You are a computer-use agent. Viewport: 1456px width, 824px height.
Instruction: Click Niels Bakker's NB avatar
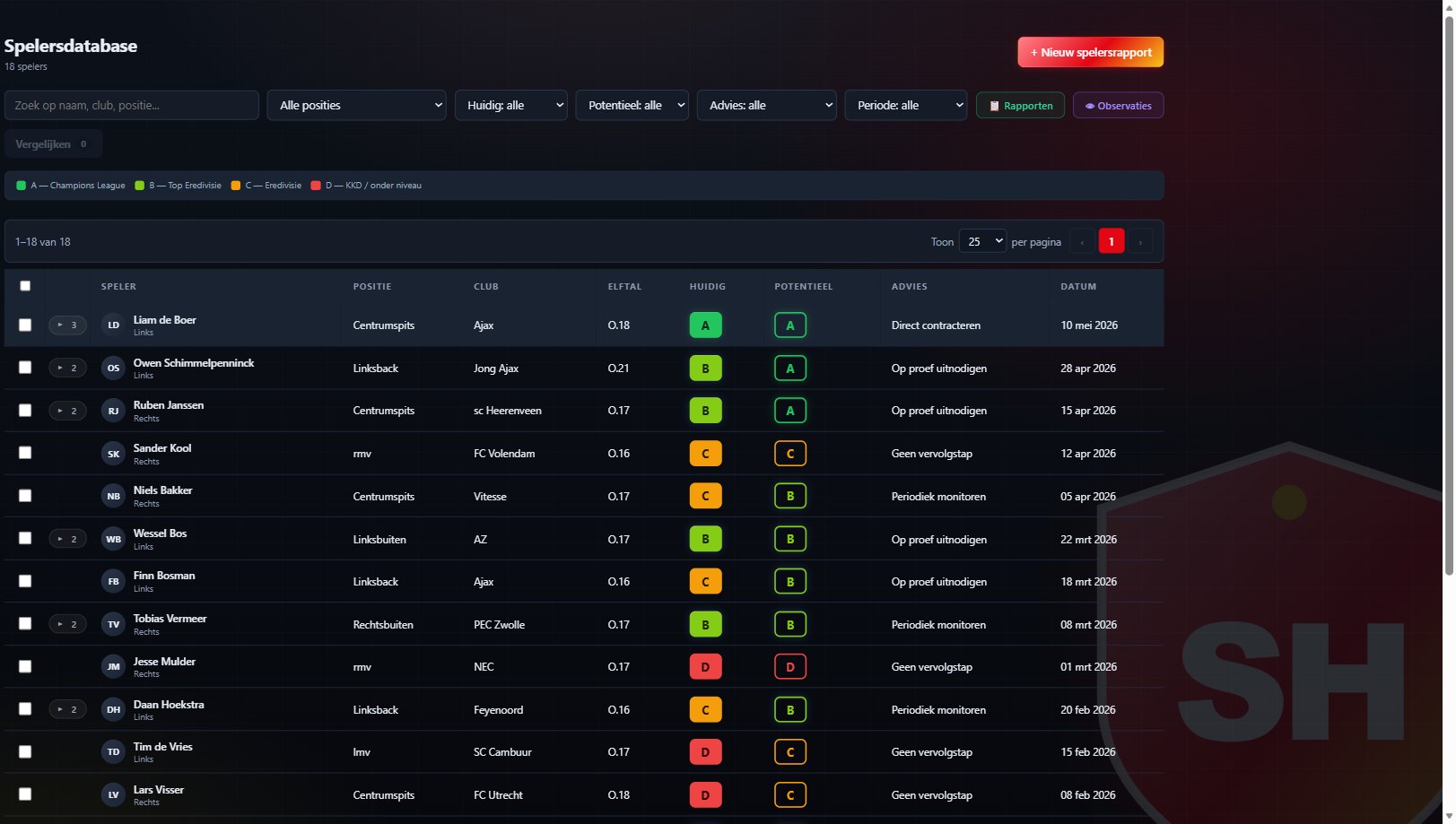coord(113,496)
